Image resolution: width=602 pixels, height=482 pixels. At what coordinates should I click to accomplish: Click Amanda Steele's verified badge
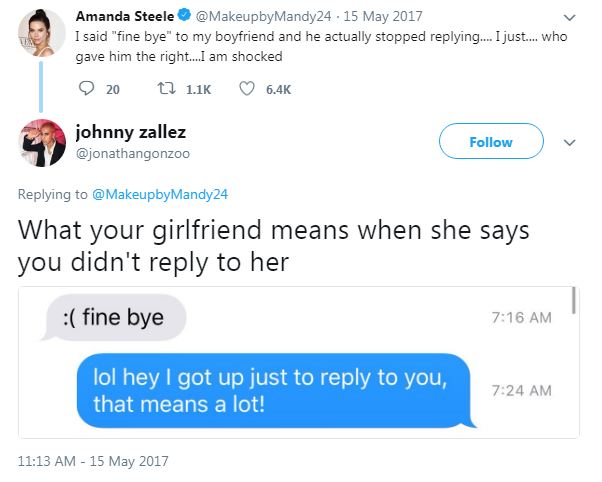pyautogui.click(x=186, y=15)
